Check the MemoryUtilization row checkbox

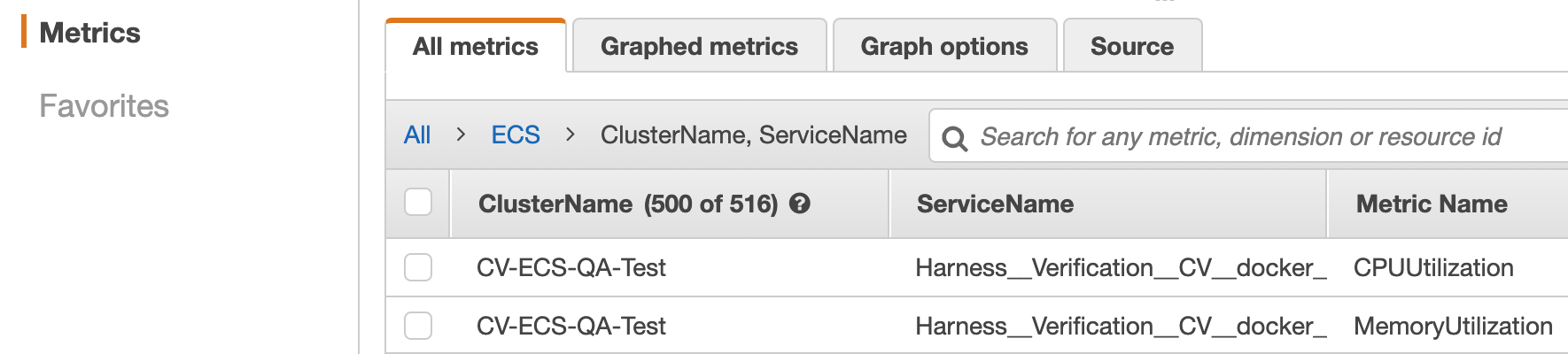click(418, 326)
